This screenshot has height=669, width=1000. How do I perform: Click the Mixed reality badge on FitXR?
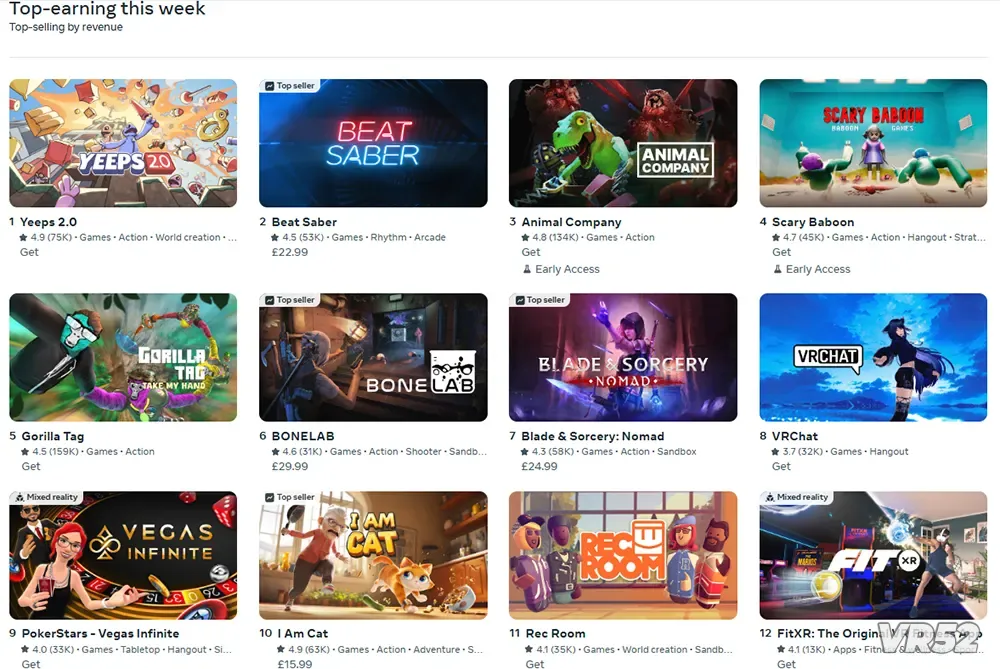pyautogui.click(x=797, y=497)
